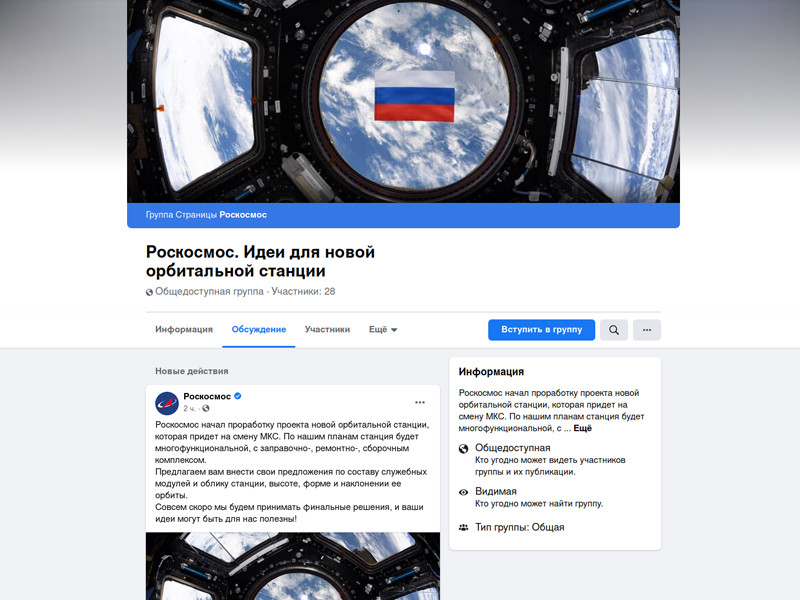Click the Роскосмос author name in post
The image size is (800, 600).
click(x=207, y=396)
